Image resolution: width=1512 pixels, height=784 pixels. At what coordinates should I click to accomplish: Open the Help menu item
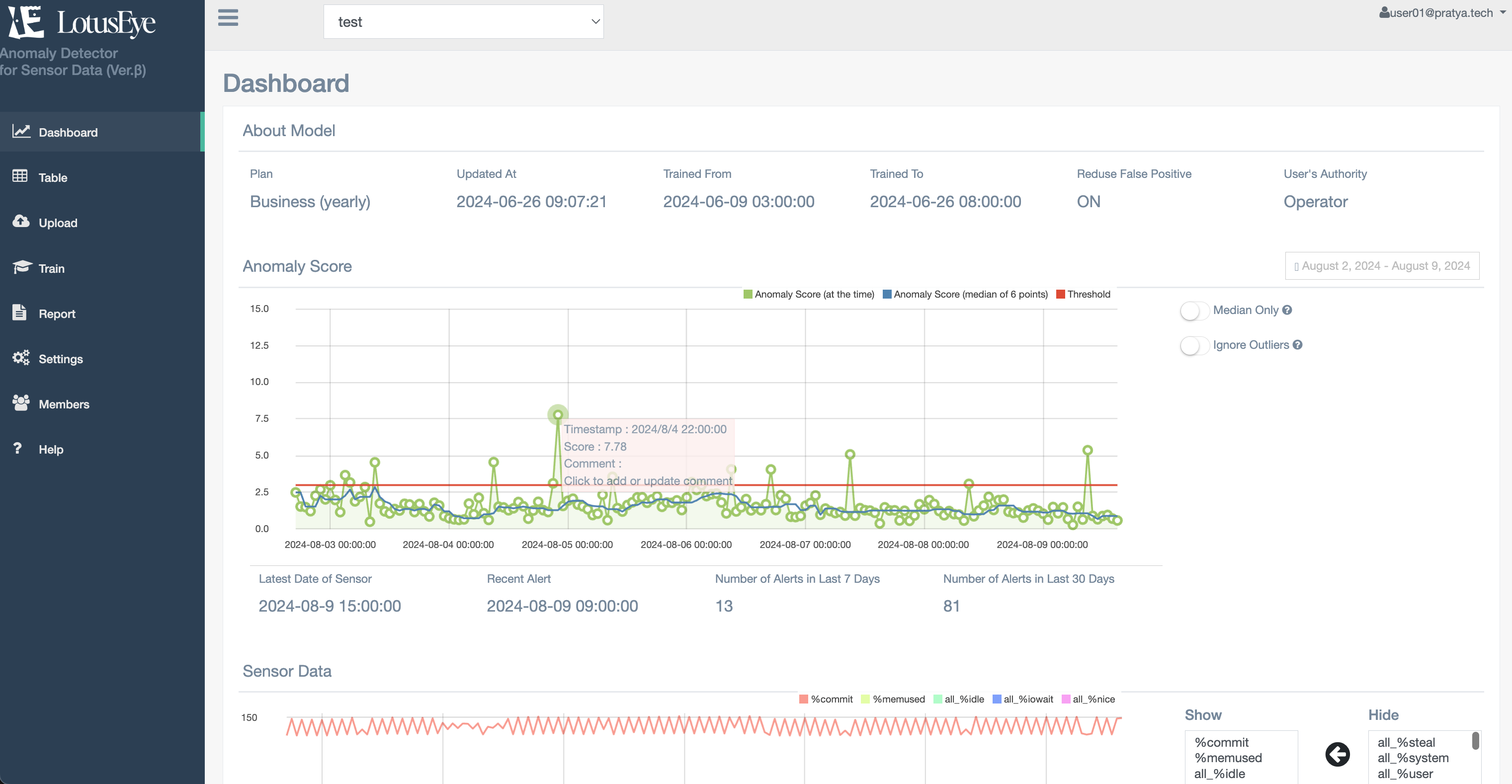point(51,449)
